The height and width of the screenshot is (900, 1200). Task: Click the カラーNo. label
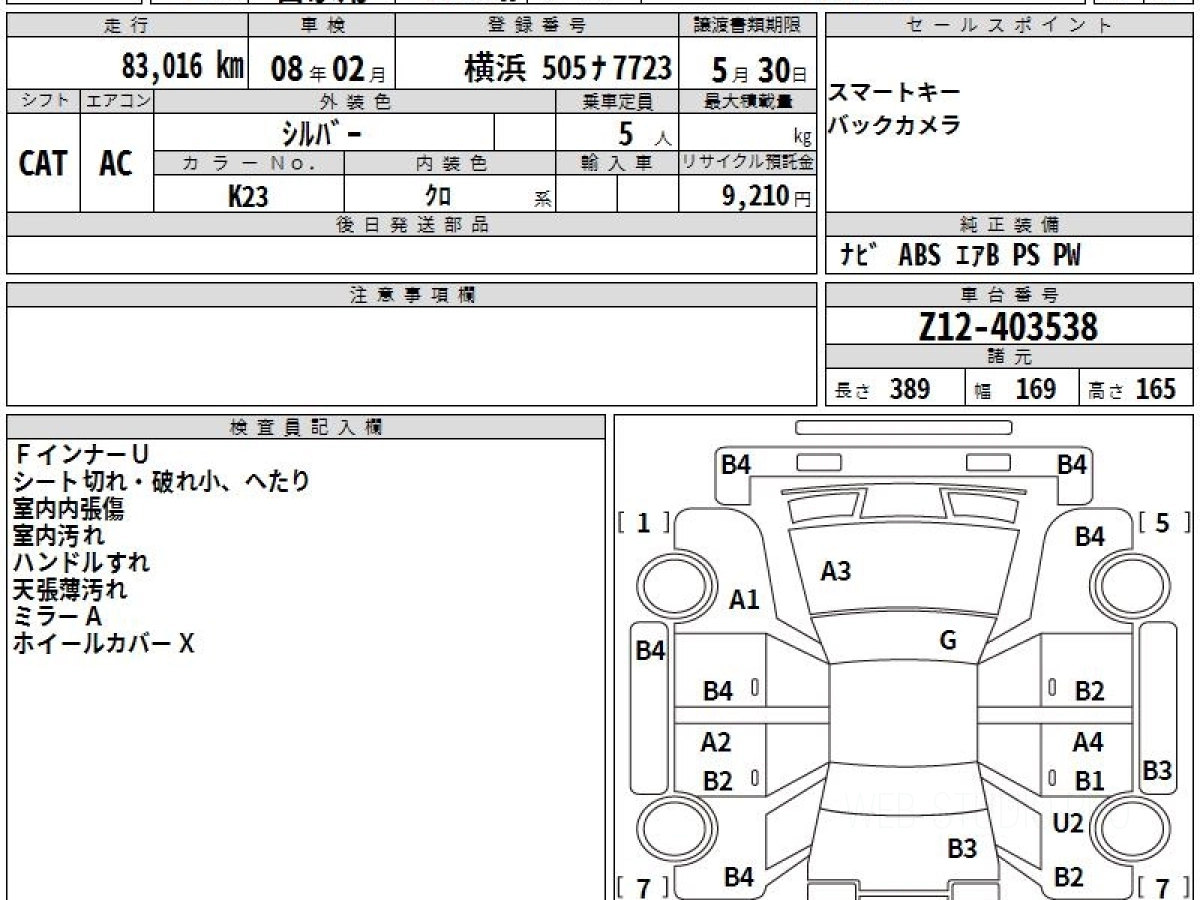(249, 163)
